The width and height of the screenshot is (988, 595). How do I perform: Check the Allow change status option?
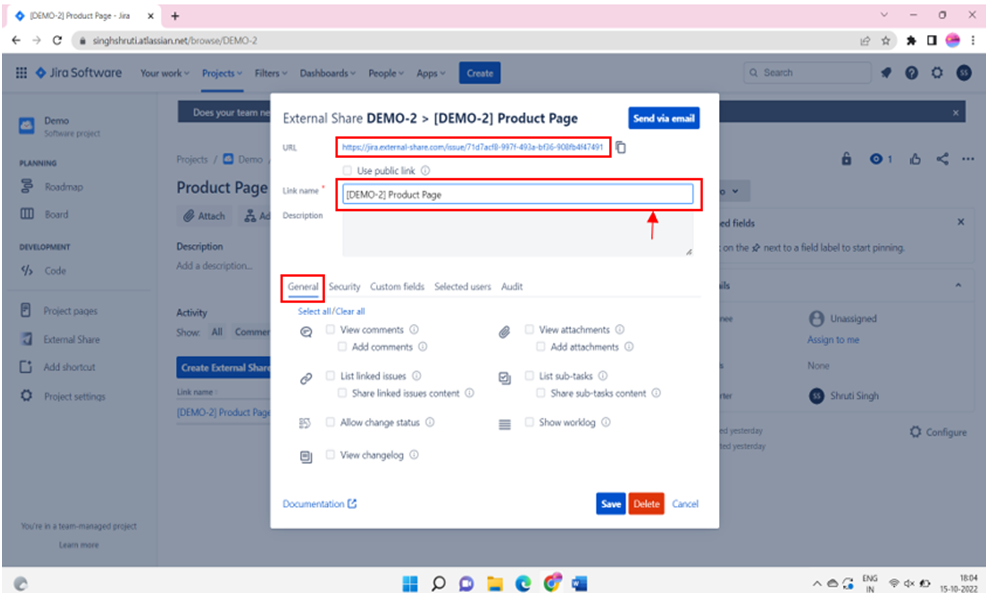coord(330,422)
